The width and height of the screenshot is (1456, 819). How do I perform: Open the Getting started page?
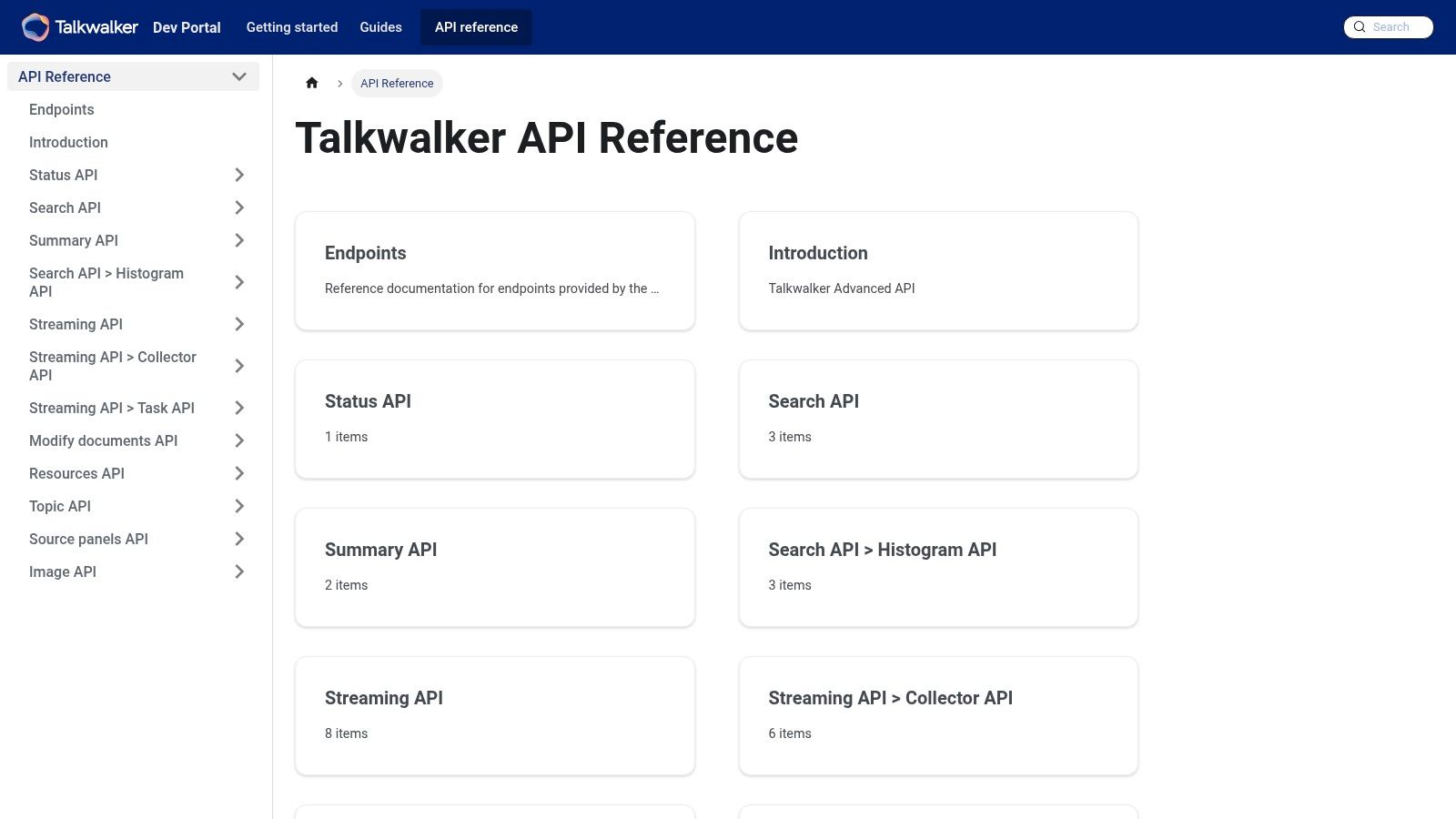point(292,27)
